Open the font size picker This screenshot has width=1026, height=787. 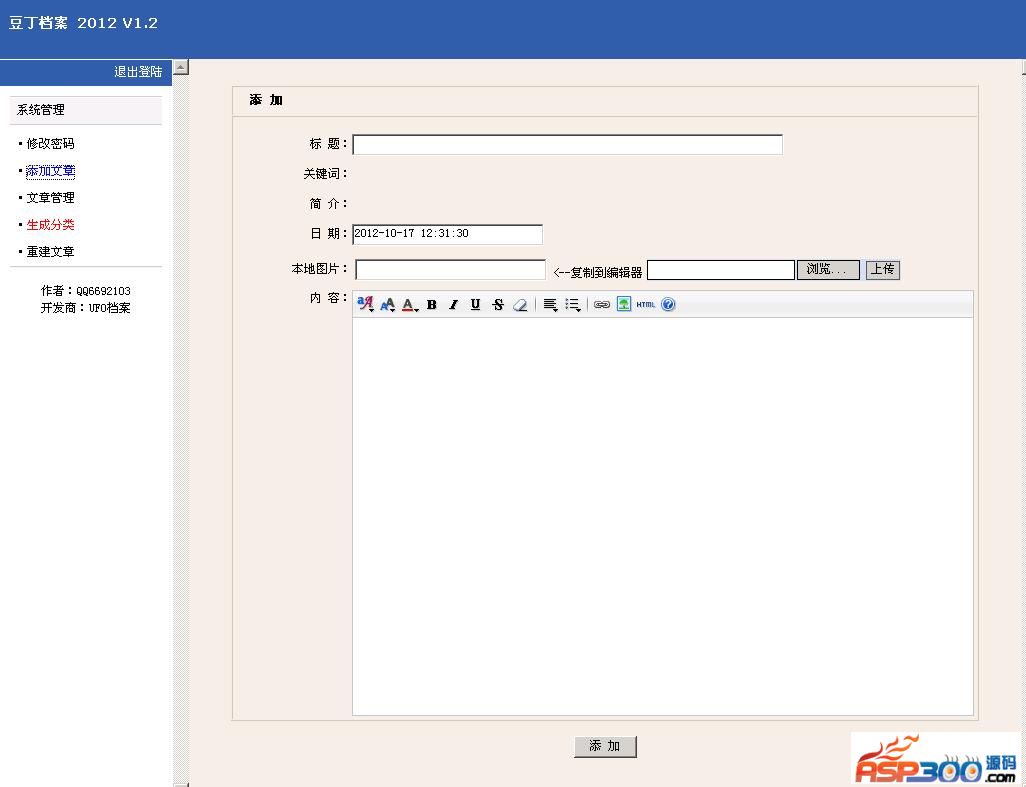point(387,304)
